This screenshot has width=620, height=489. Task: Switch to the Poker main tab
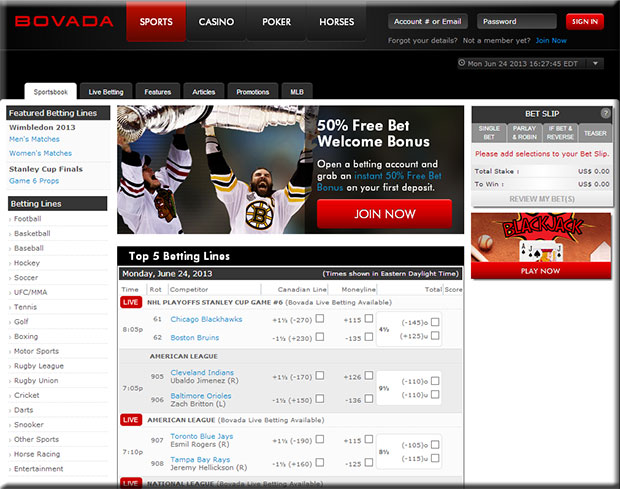pos(276,22)
